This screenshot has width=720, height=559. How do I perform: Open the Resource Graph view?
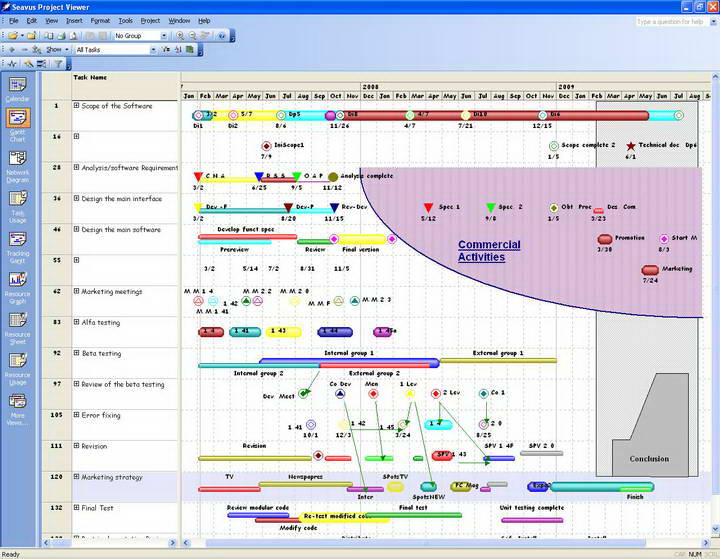(17, 283)
